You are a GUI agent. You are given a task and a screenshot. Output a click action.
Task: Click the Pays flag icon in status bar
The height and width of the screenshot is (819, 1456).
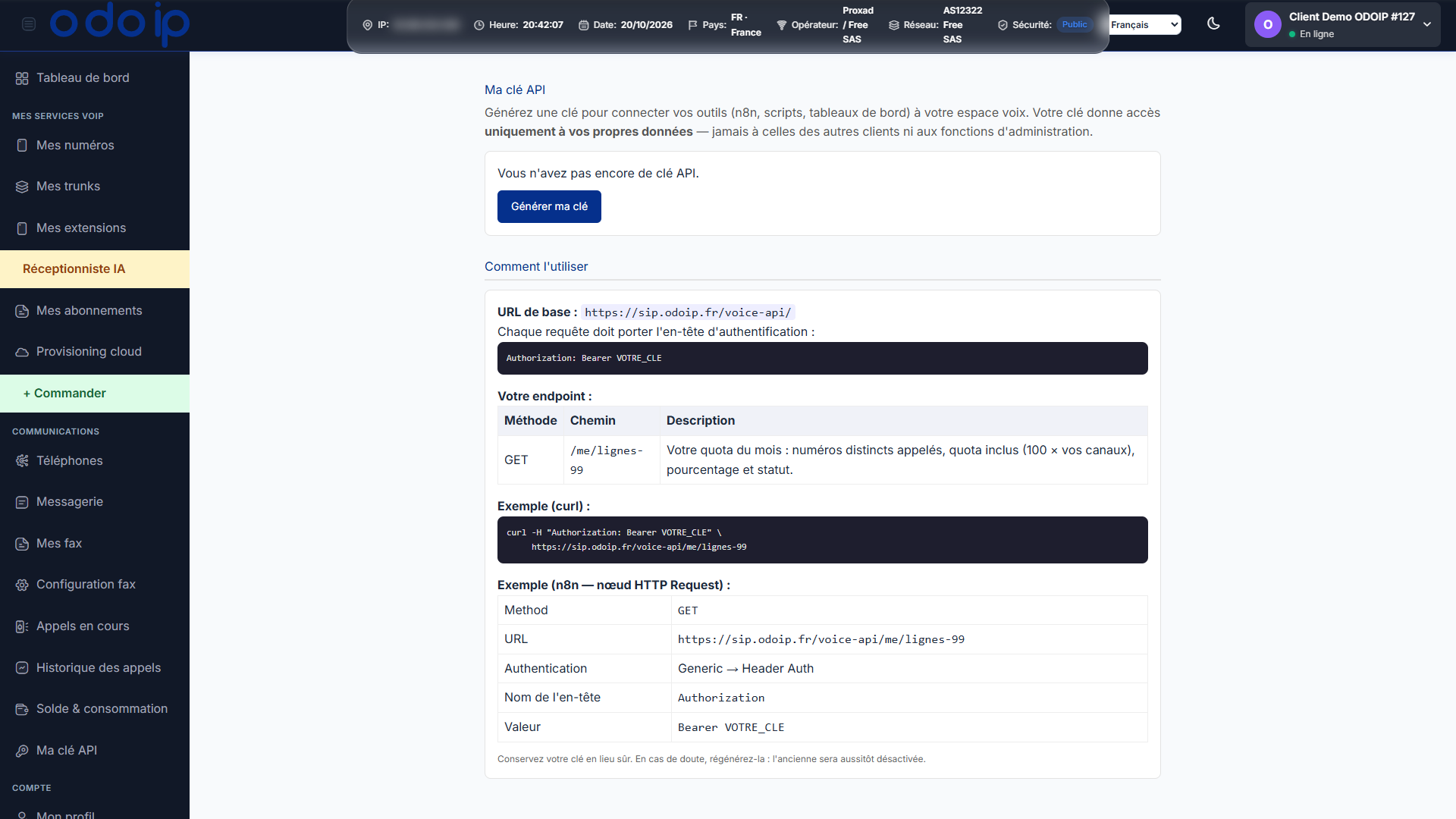[692, 25]
